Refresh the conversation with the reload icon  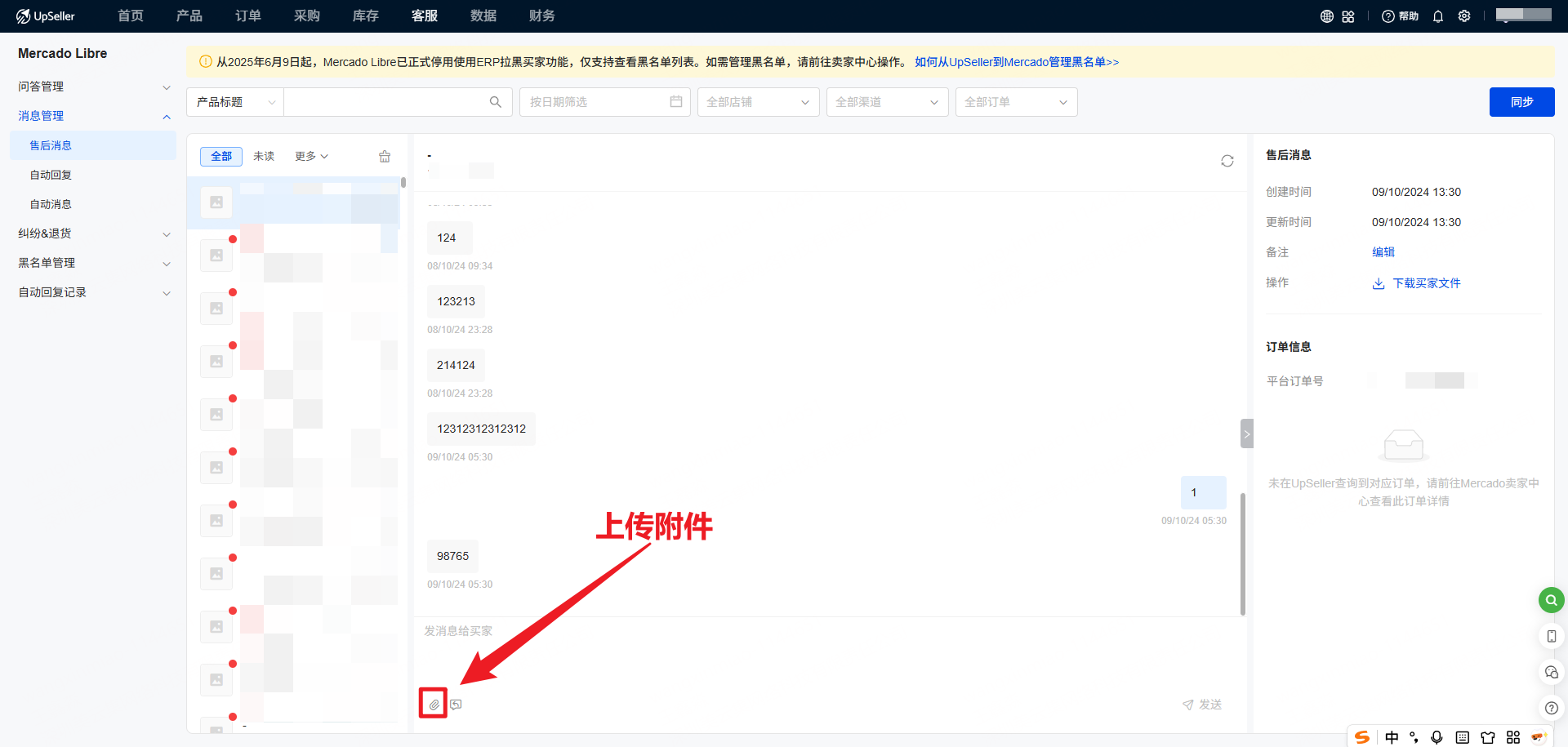(x=1227, y=161)
